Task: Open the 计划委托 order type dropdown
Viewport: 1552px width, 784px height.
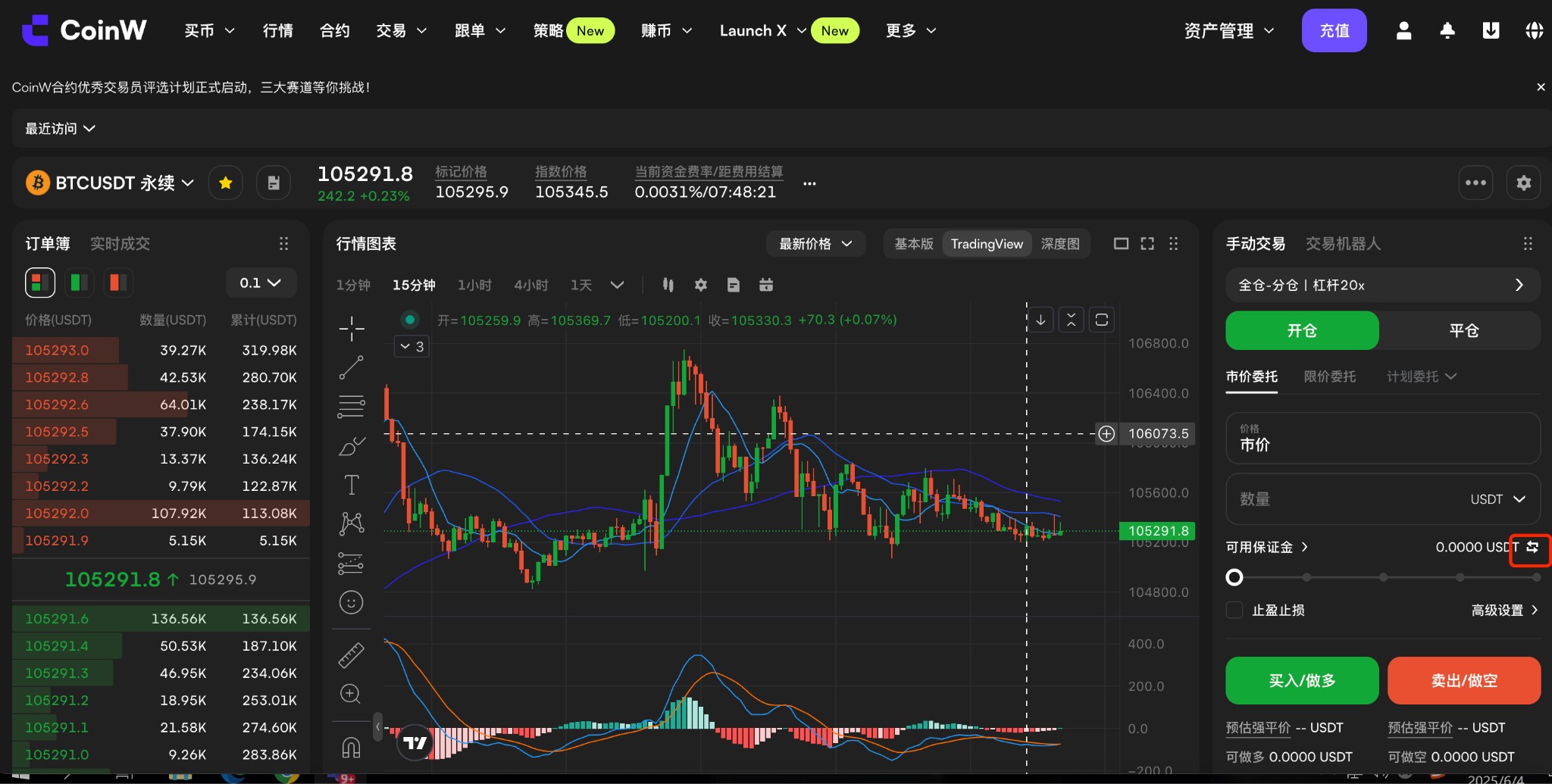Action: (1422, 376)
